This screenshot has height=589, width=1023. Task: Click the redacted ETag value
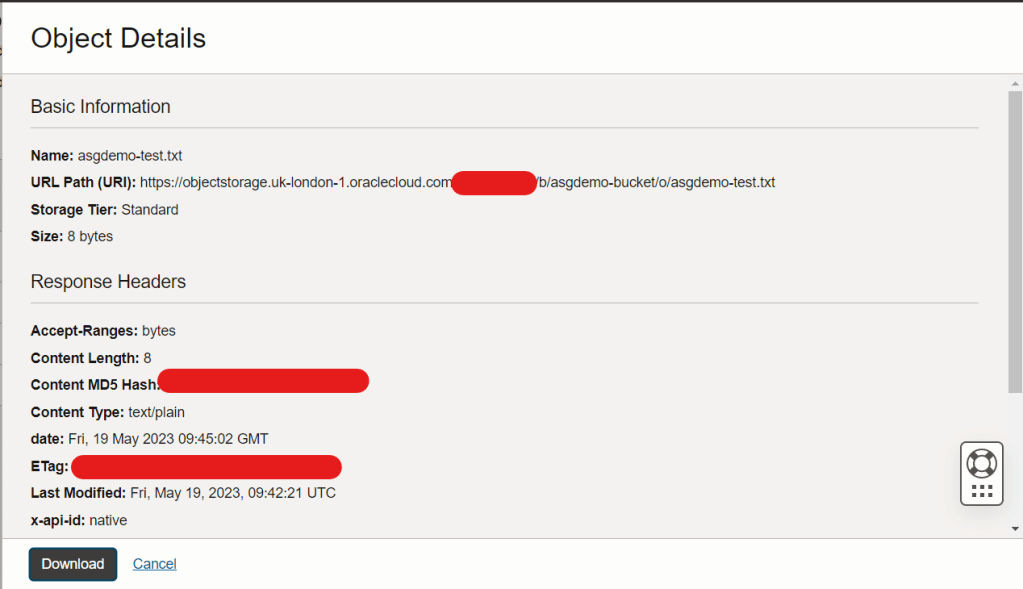point(206,467)
